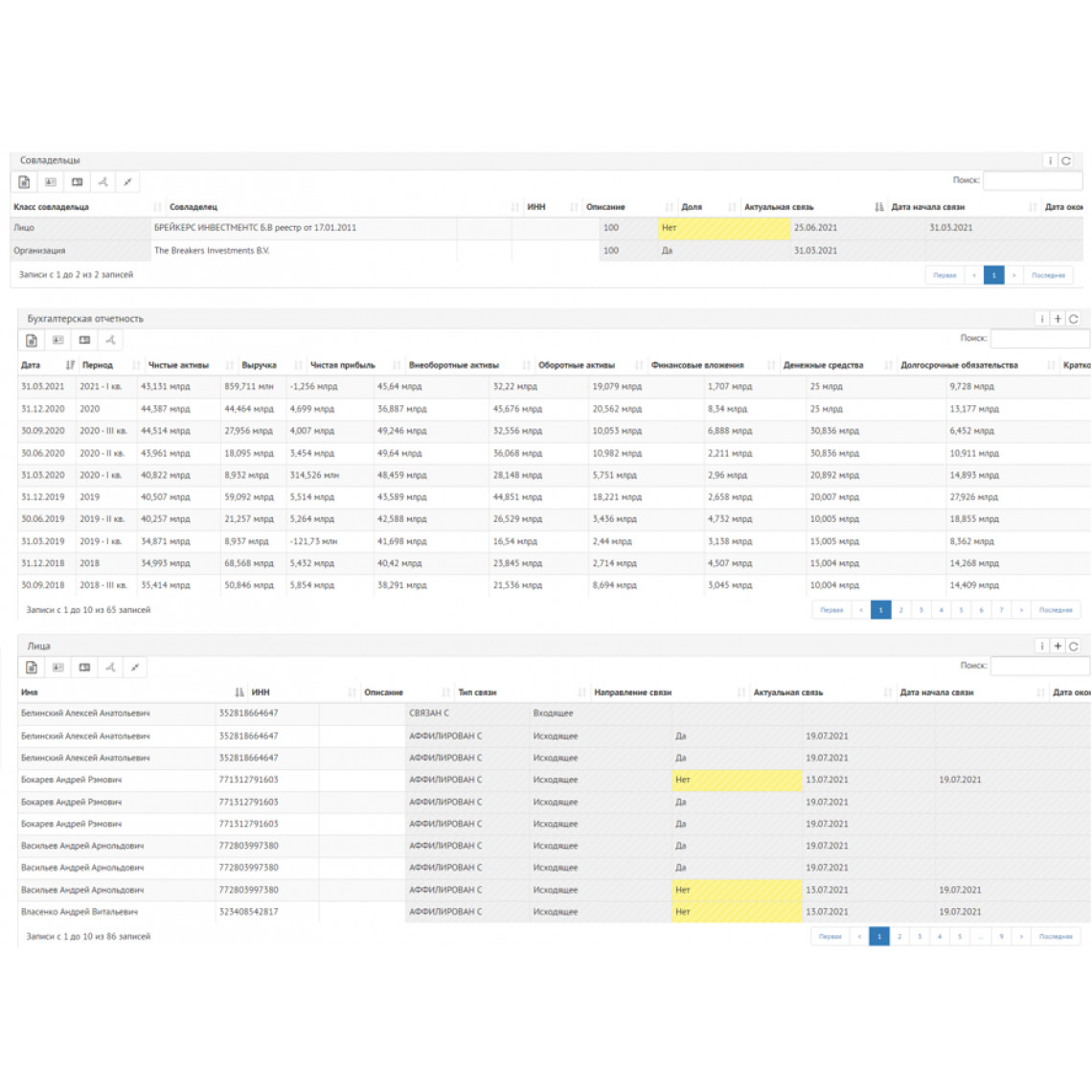Screen dimensions: 1092x1092
Task: Focus the Поиск field in Бухгалтерская отчетность panel
Action: (1040, 338)
